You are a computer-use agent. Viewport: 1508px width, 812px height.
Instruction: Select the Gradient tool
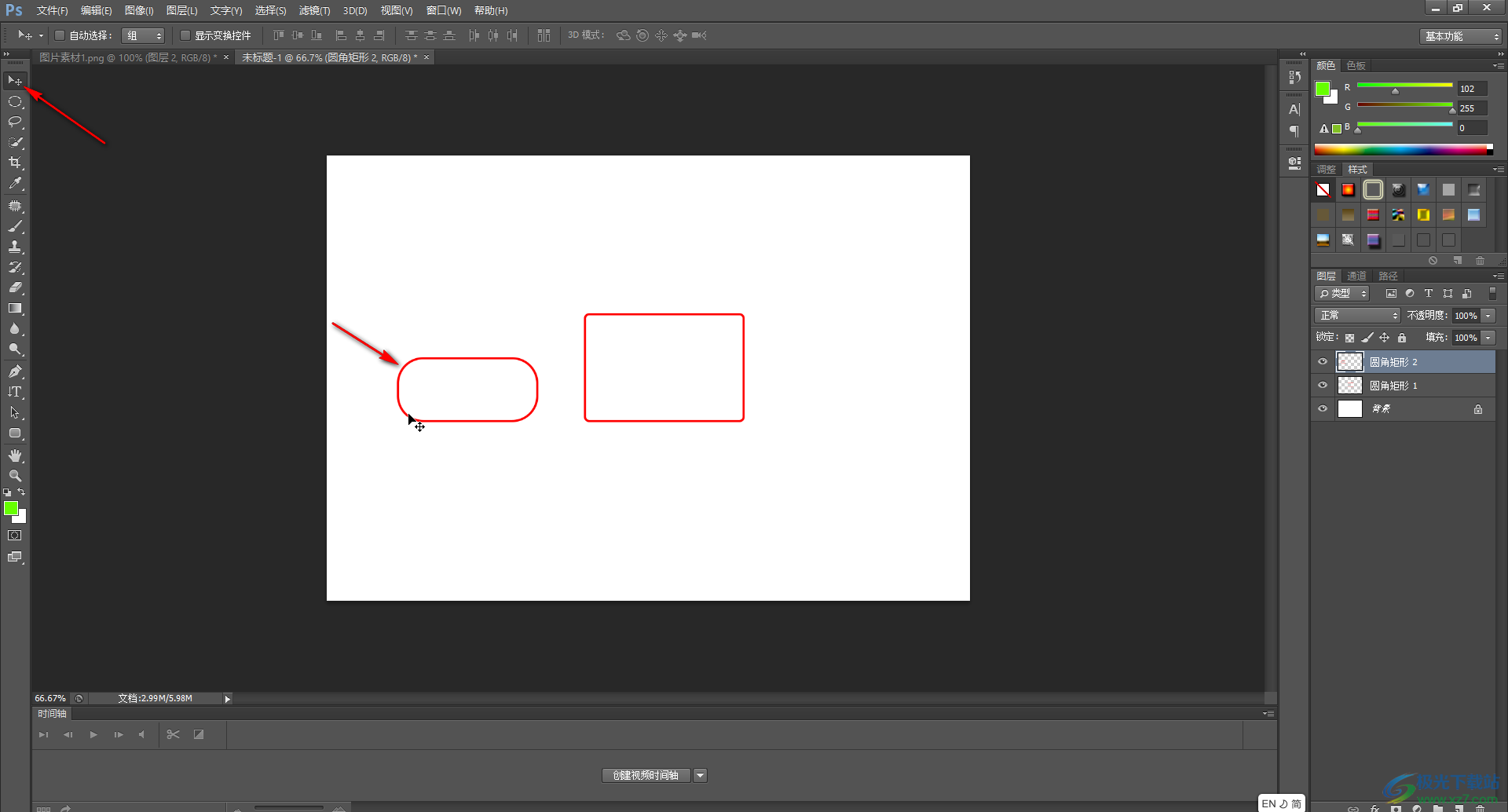15,308
